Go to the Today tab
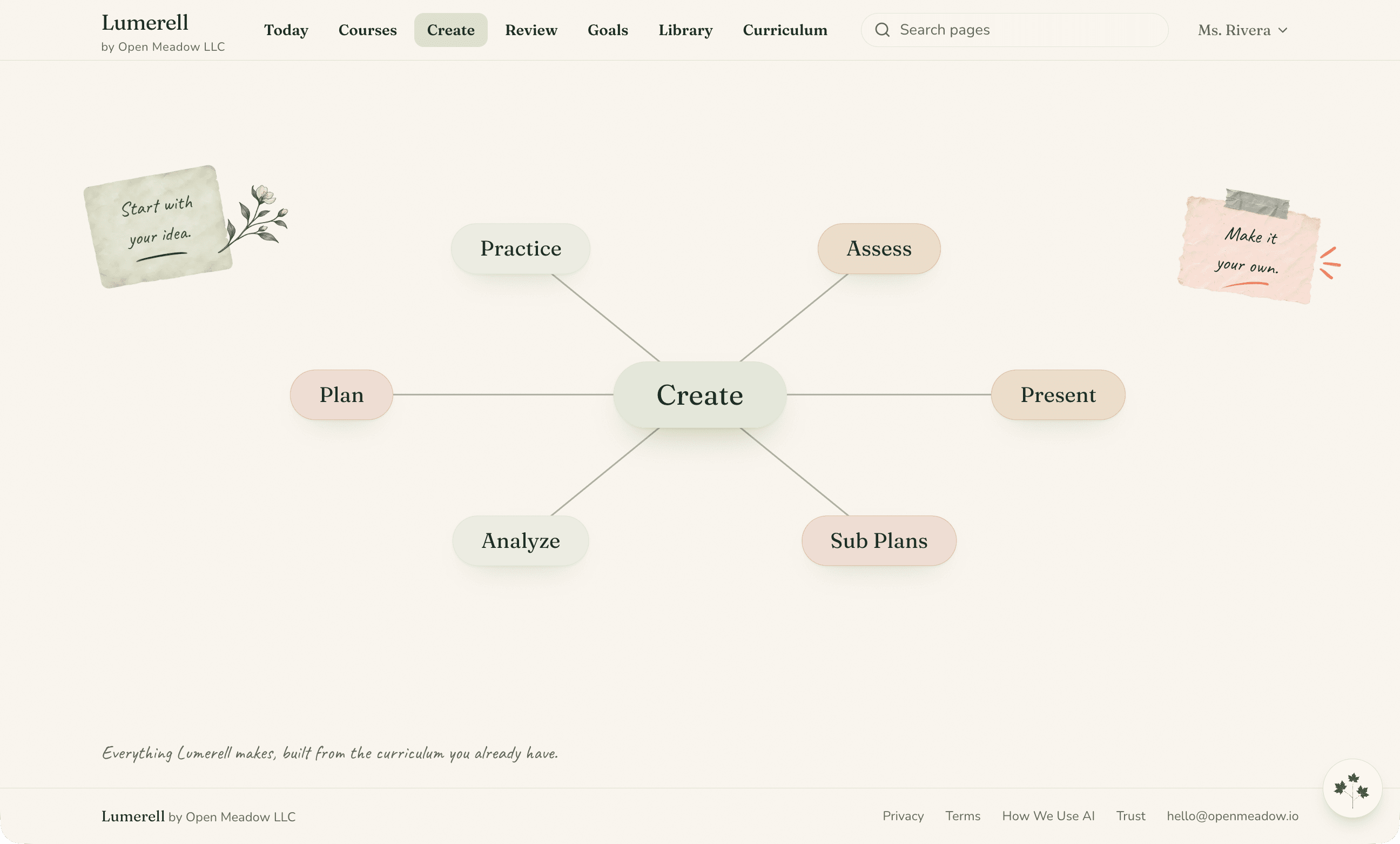This screenshot has width=1400, height=844. point(286,30)
